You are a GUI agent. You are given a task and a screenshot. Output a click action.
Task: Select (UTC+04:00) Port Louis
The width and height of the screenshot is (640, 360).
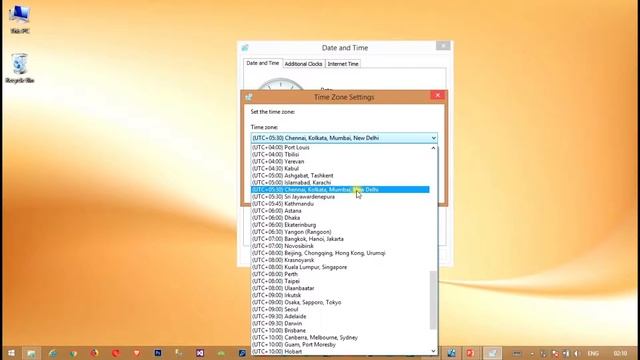point(340,147)
